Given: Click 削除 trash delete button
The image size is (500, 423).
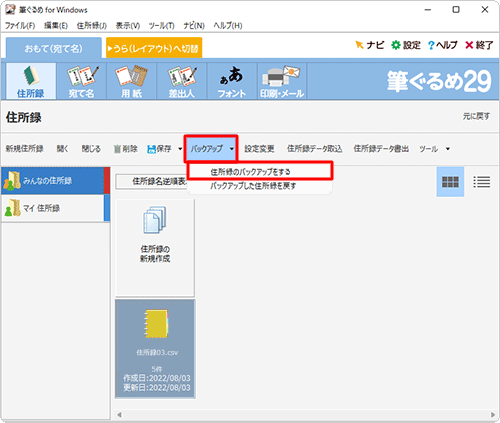Looking at the screenshot, I should (125, 149).
